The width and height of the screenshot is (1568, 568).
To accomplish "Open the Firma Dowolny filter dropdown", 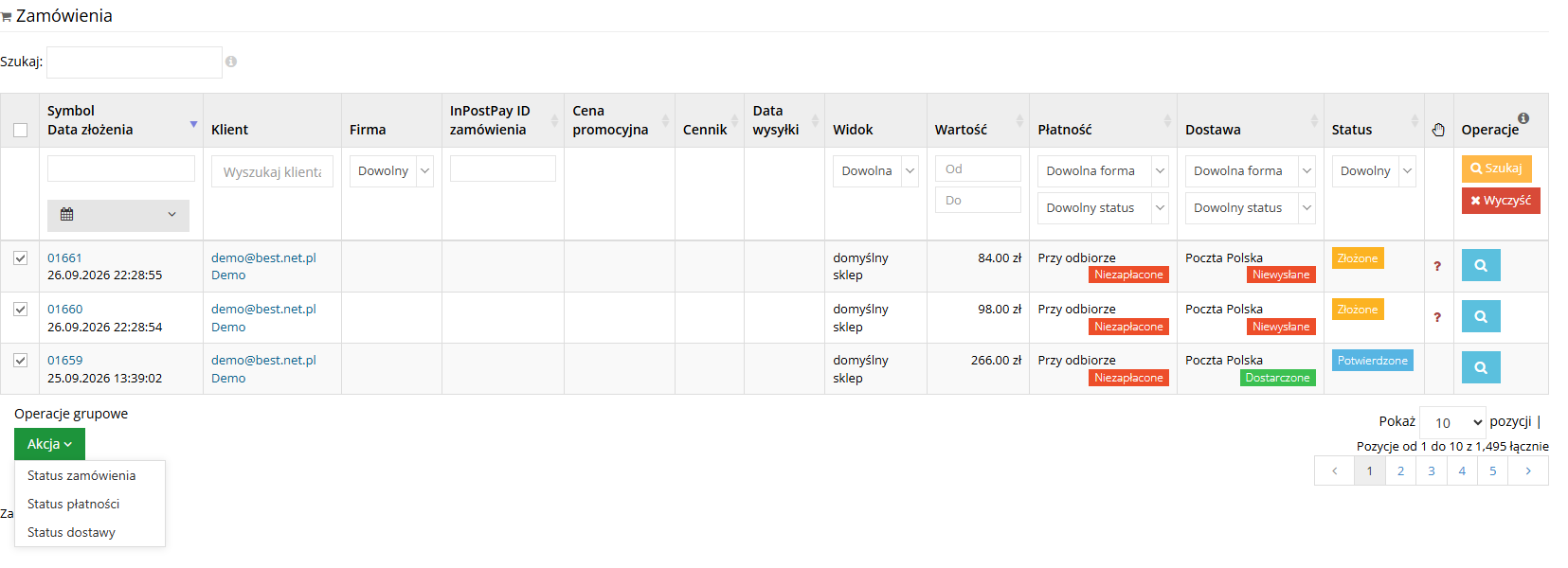I will pos(391,171).
